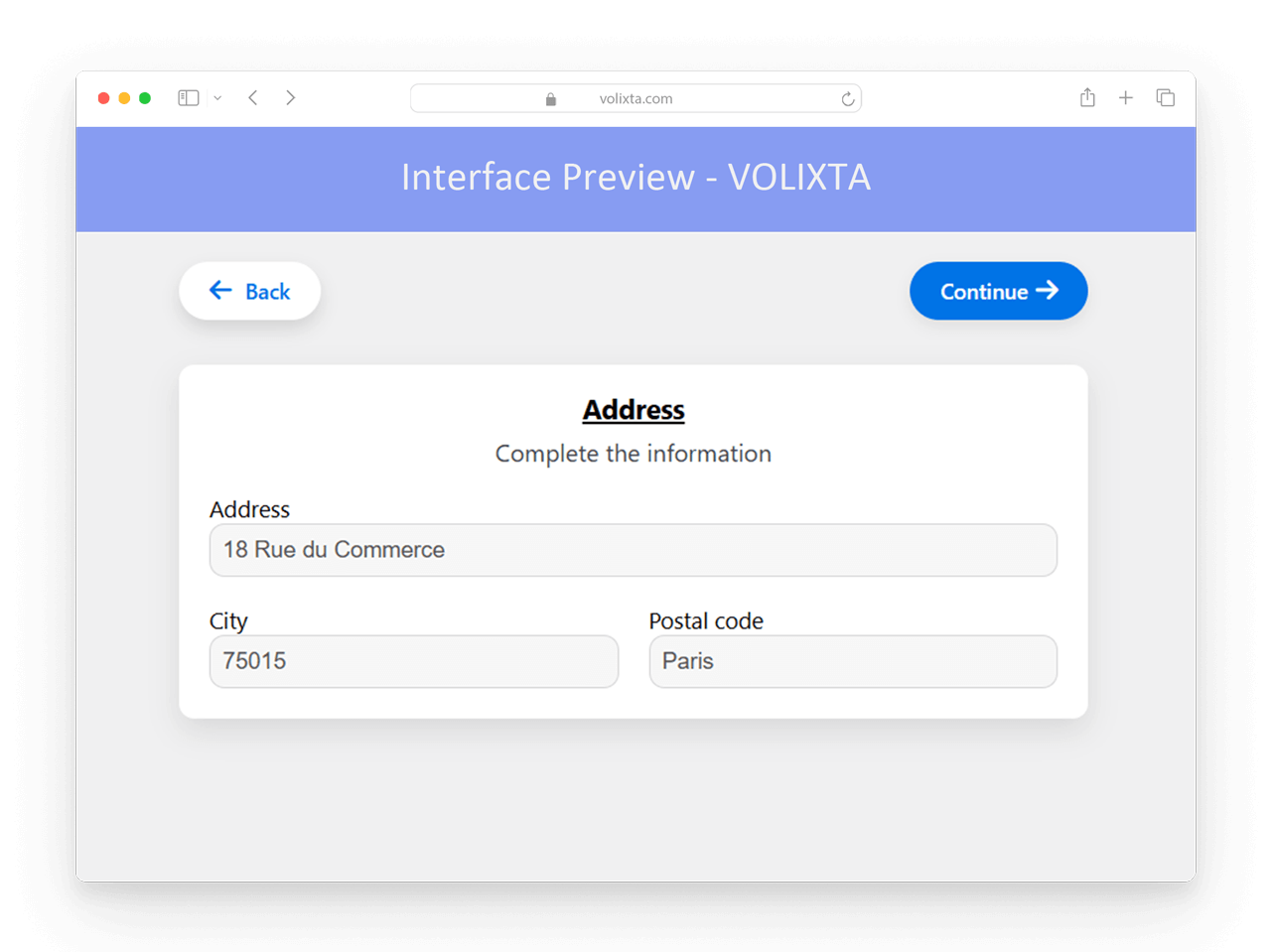Focus the Postal code field containing Paris
This screenshot has width=1271, height=952.
(853, 661)
